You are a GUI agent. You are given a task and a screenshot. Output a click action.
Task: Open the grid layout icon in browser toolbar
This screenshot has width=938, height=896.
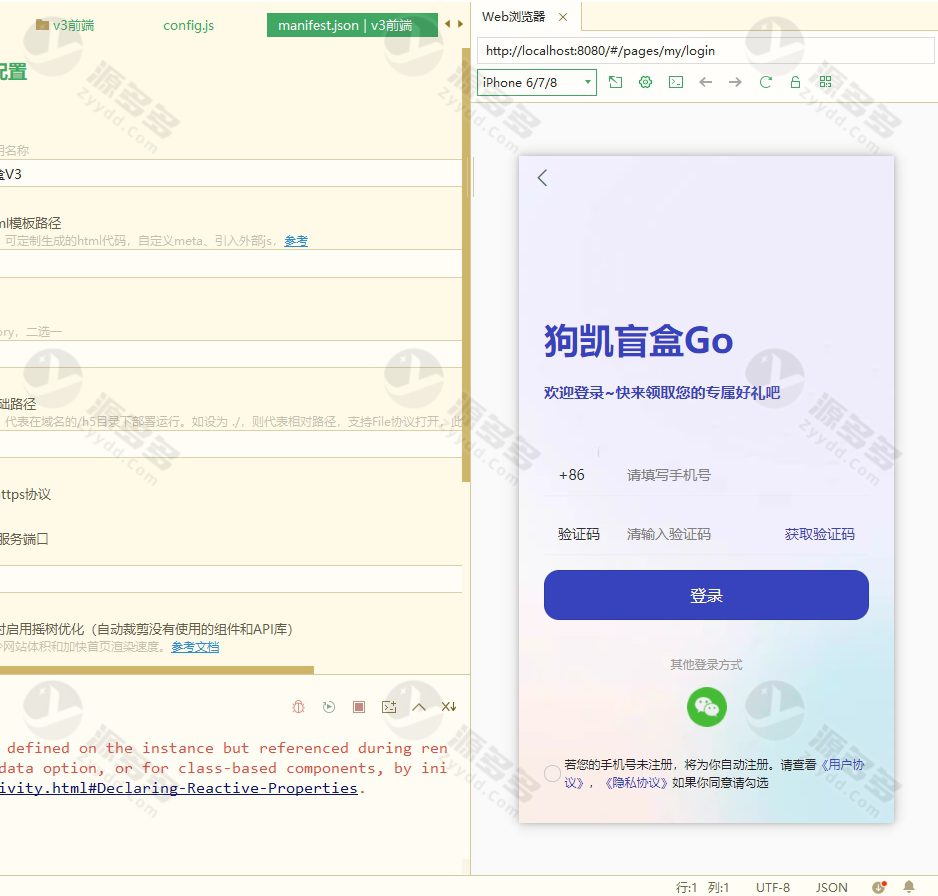tap(826, 82)
